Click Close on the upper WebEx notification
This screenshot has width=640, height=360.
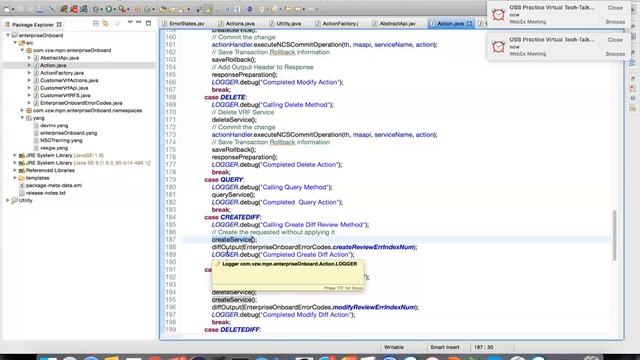(x=615, y=7)
